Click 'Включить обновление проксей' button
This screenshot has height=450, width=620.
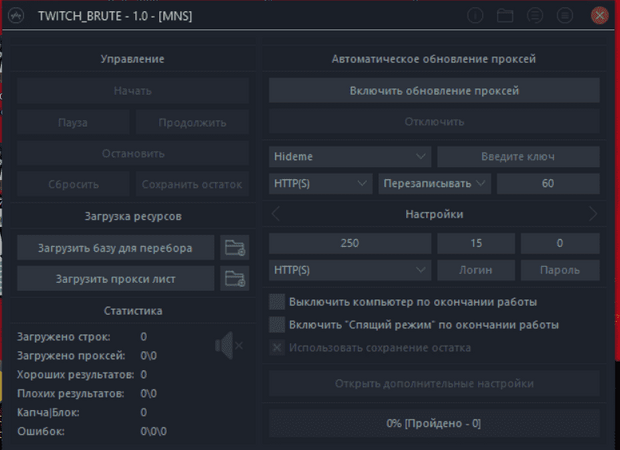tap(434, 91)
